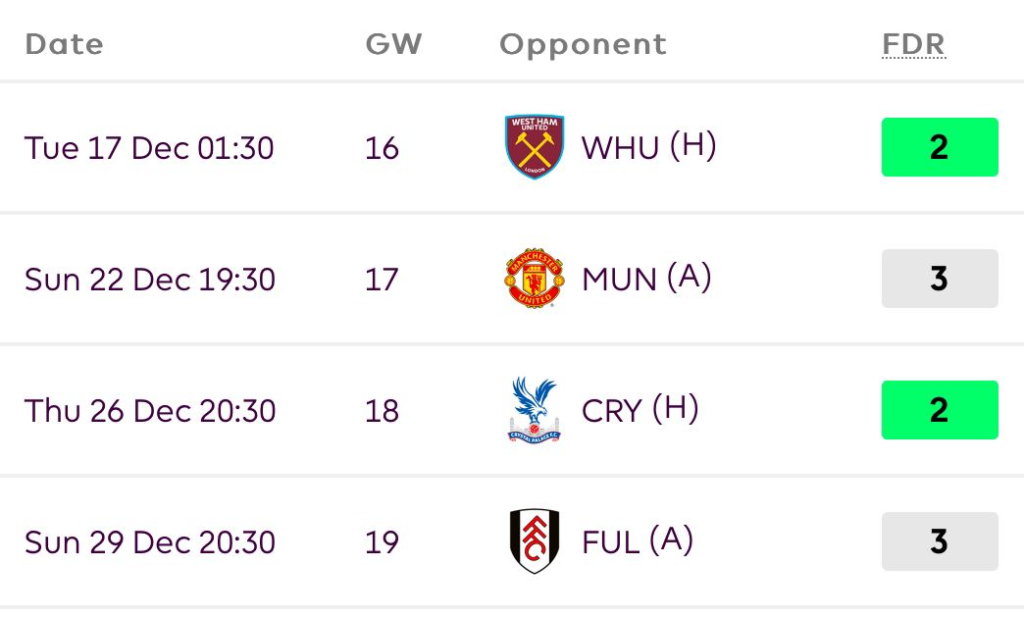The image size is (1024, 617).
Task: Click the Tue 17 Dec 01:30 date
Action: 149,148
